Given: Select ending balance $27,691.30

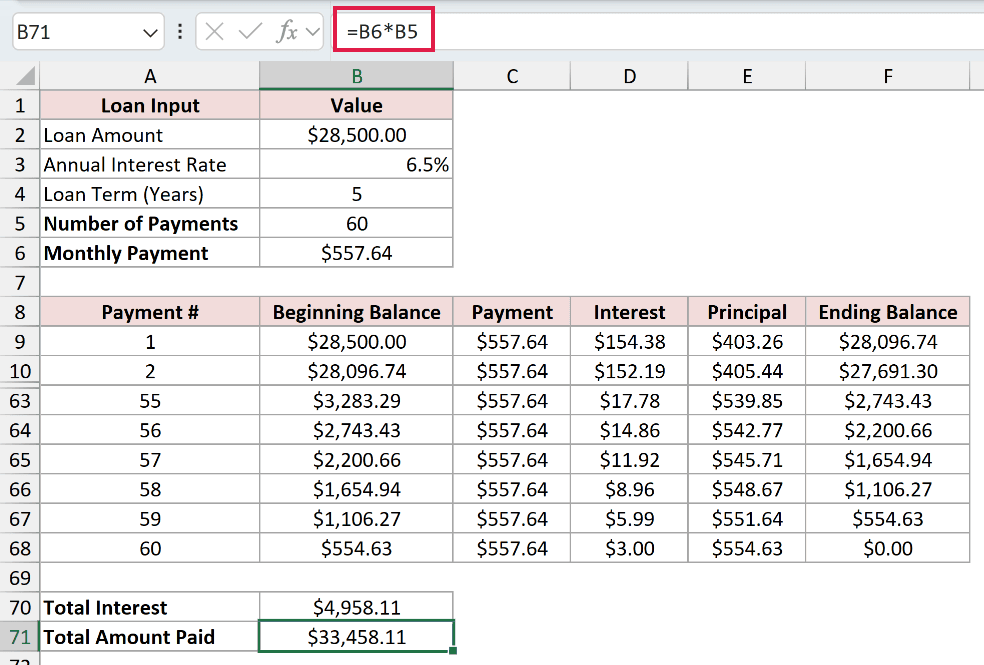Looking at the screenshot, I should point(887,371).
